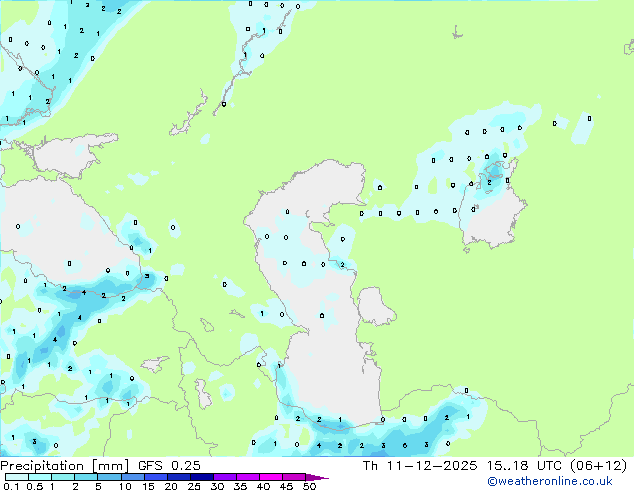Click the "(06+12)" run offset text

598,466
